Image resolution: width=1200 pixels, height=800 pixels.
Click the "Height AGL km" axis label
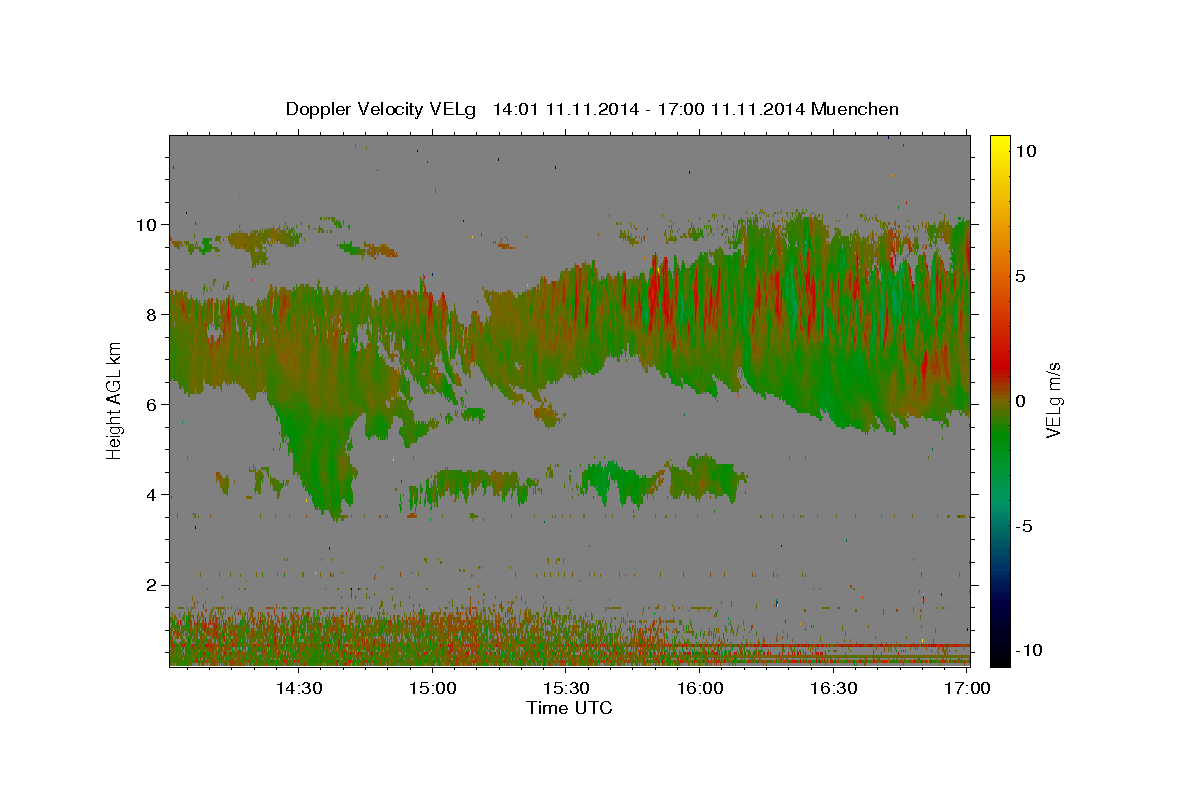(114, 400)
